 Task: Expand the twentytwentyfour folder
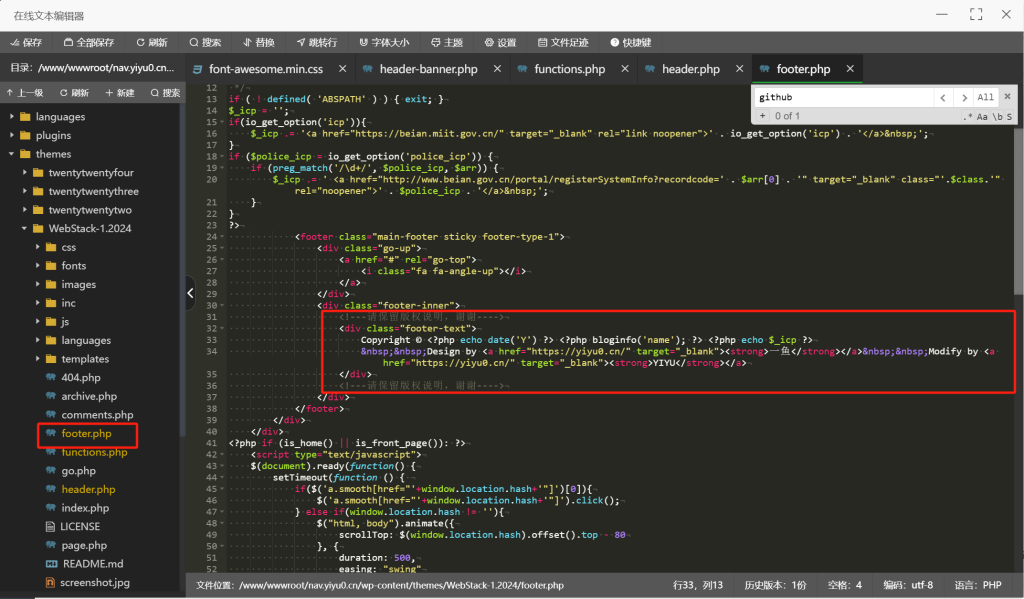click(x=25, y=172)
